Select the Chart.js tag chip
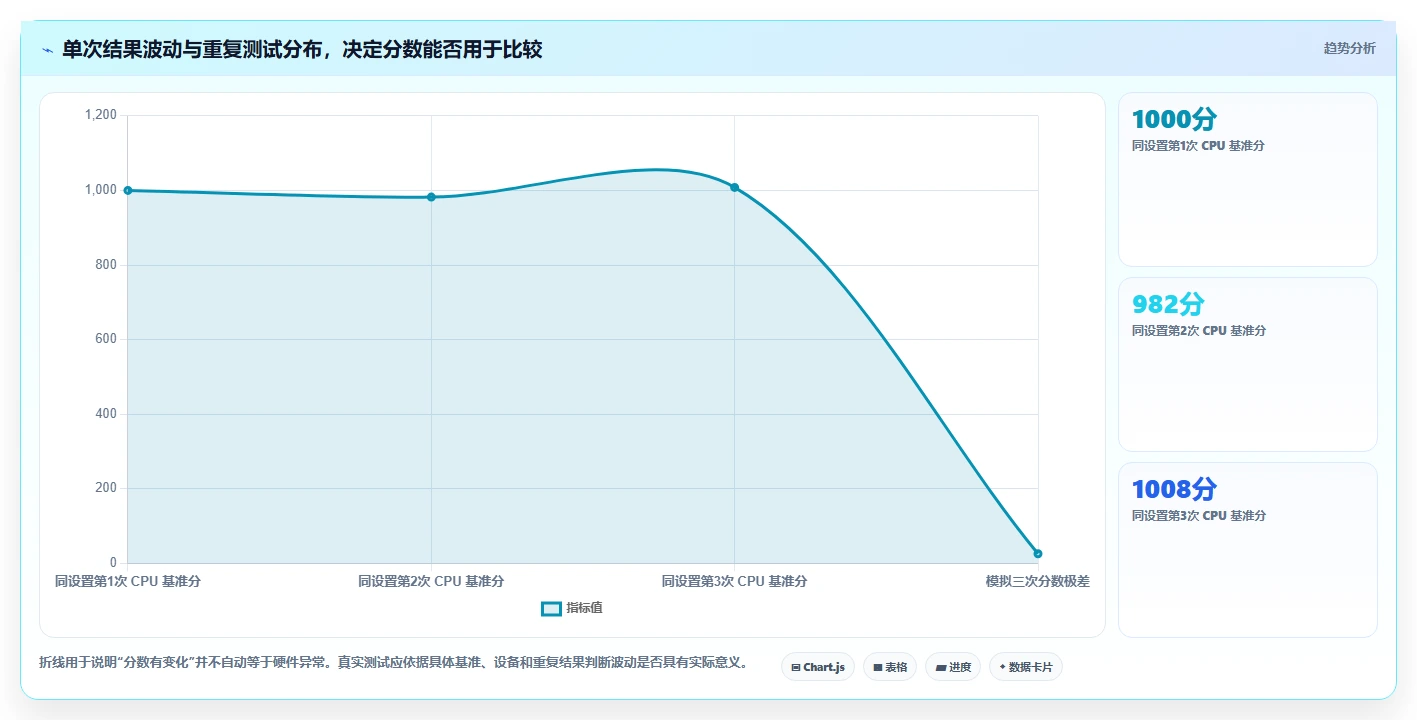This screenshot has height=720, width=1417. 817,667
